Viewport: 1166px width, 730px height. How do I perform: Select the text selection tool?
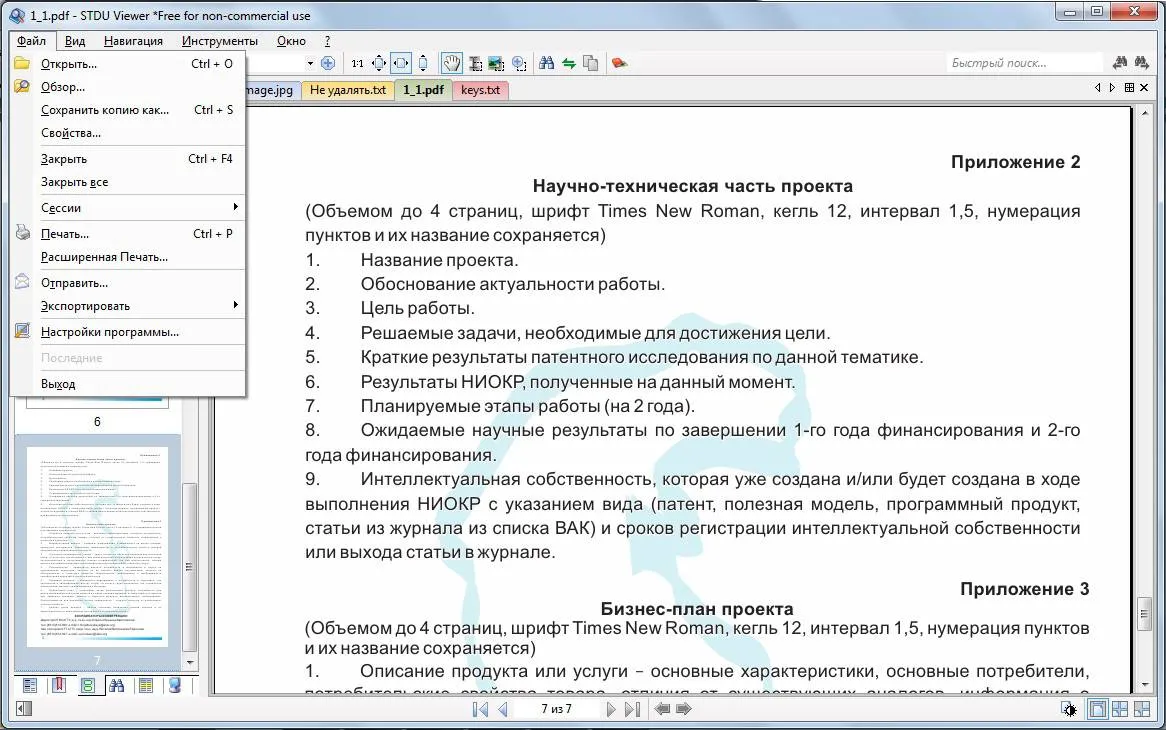474,63
